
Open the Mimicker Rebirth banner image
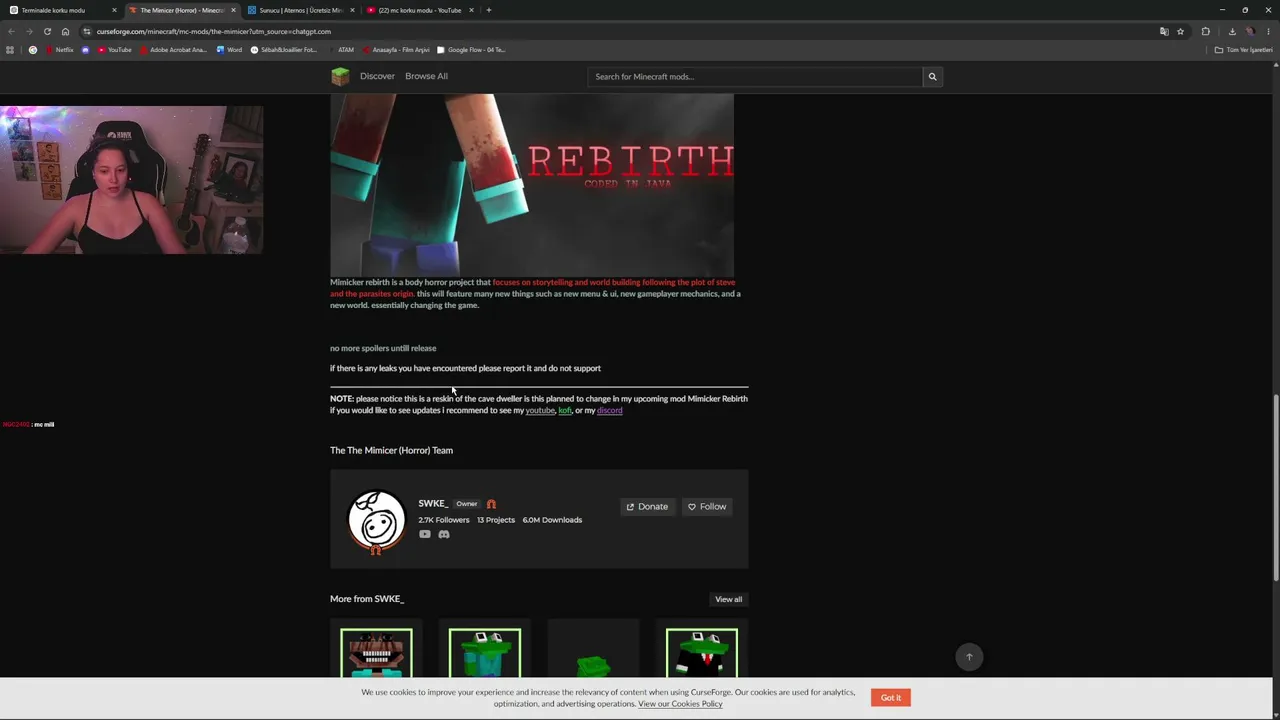coord(532,185)
